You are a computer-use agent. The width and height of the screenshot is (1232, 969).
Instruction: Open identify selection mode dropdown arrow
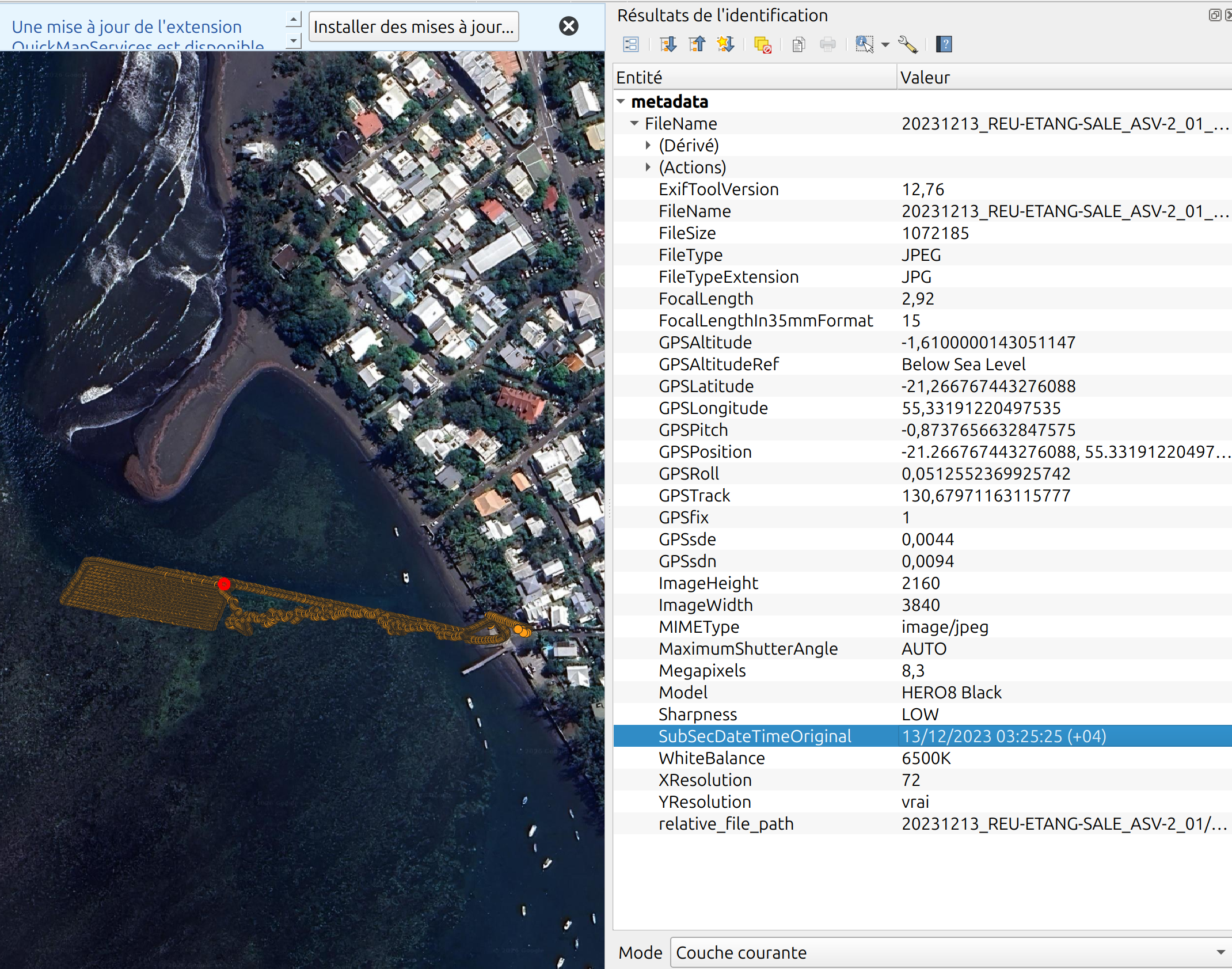point(885,44)
